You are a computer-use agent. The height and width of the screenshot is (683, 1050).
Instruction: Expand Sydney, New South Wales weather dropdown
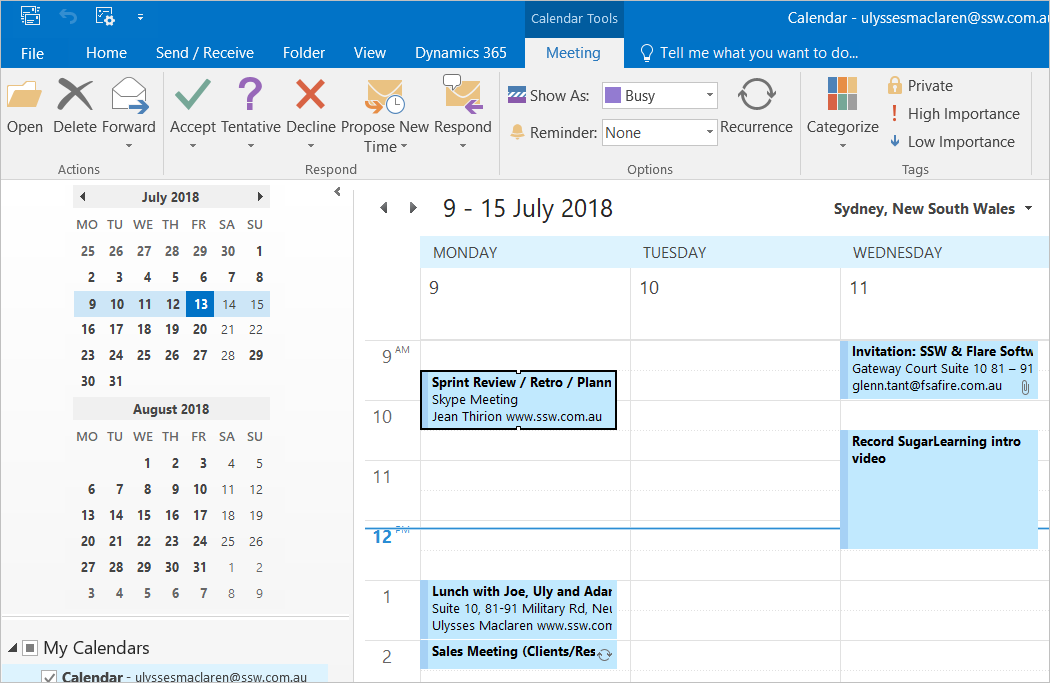tap(1027, 209)
